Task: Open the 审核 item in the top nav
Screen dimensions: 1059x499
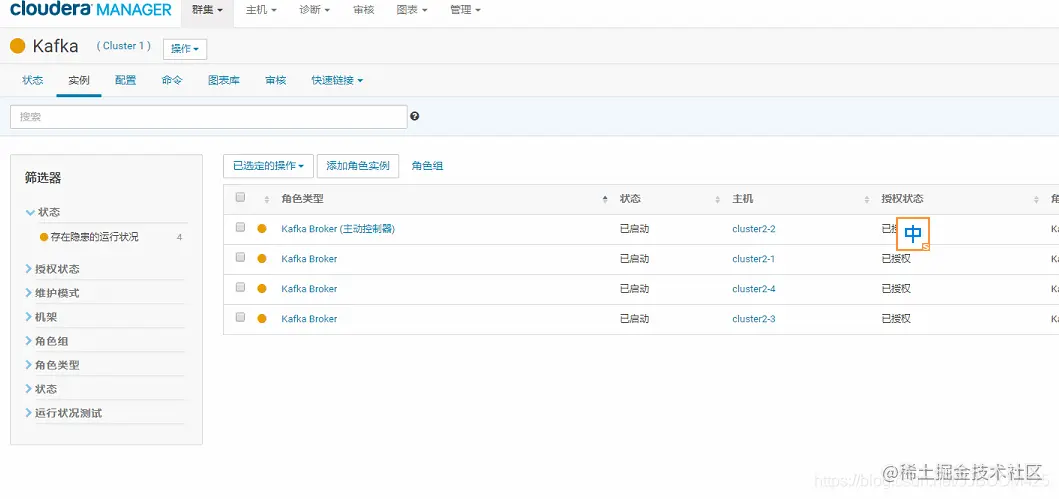Action: click(x=363, y=11)
